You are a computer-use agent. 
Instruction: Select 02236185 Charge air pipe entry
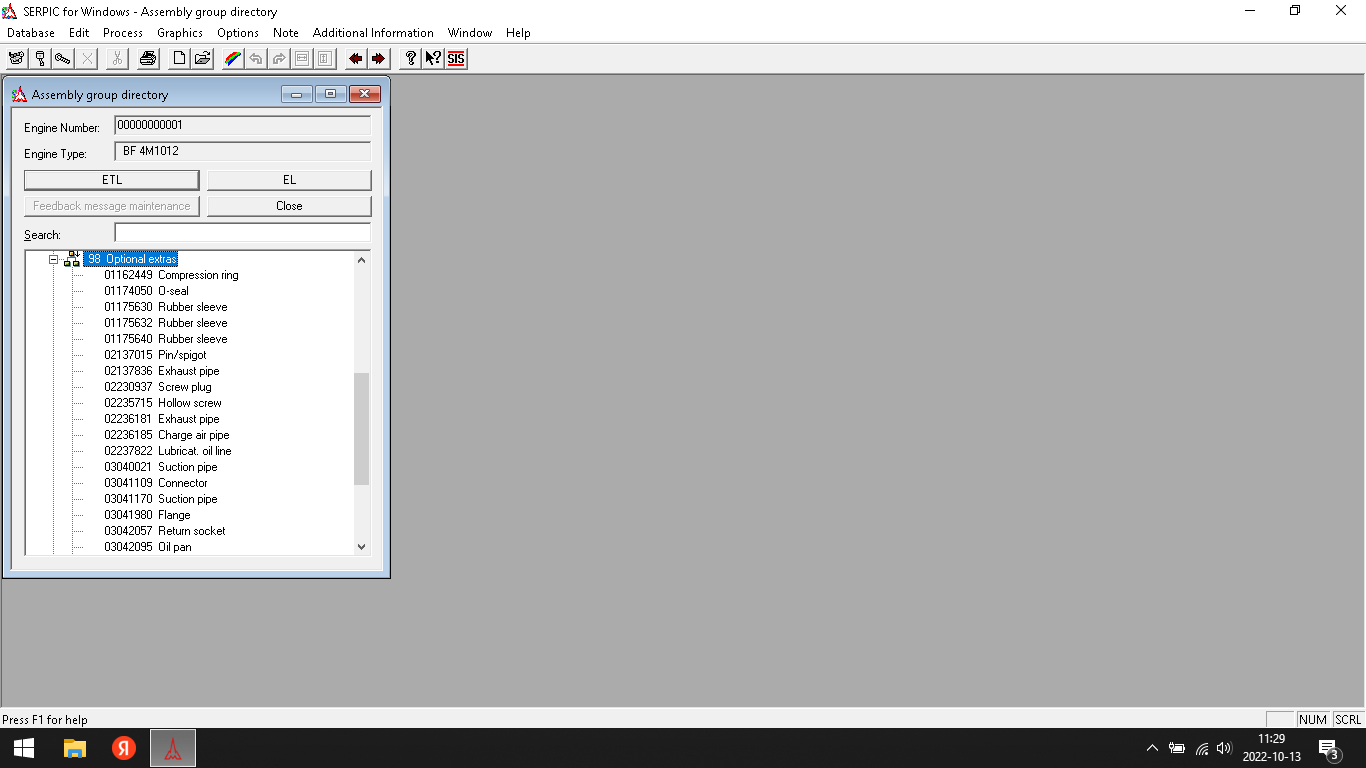coord(167,435)
